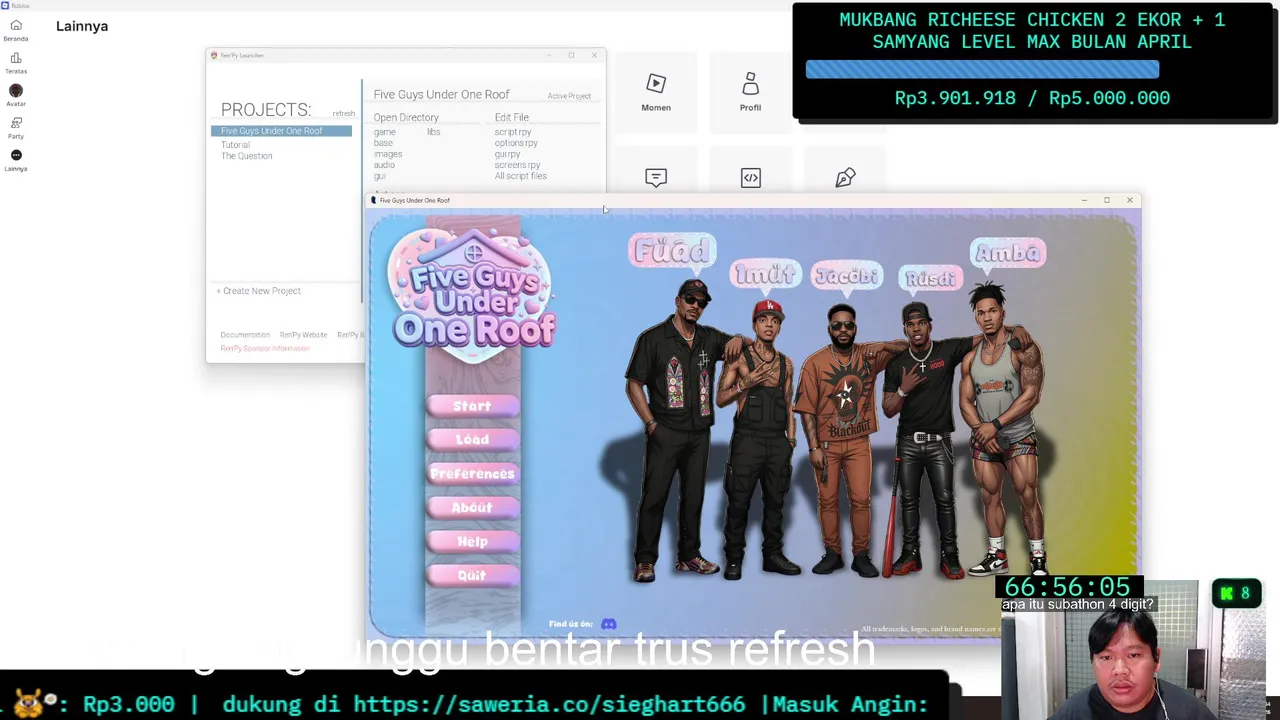Image resolution: width=1280 pixels, height=720 pixels.
Task: Open the Ren'Py Website link
Action: point(303,335)
